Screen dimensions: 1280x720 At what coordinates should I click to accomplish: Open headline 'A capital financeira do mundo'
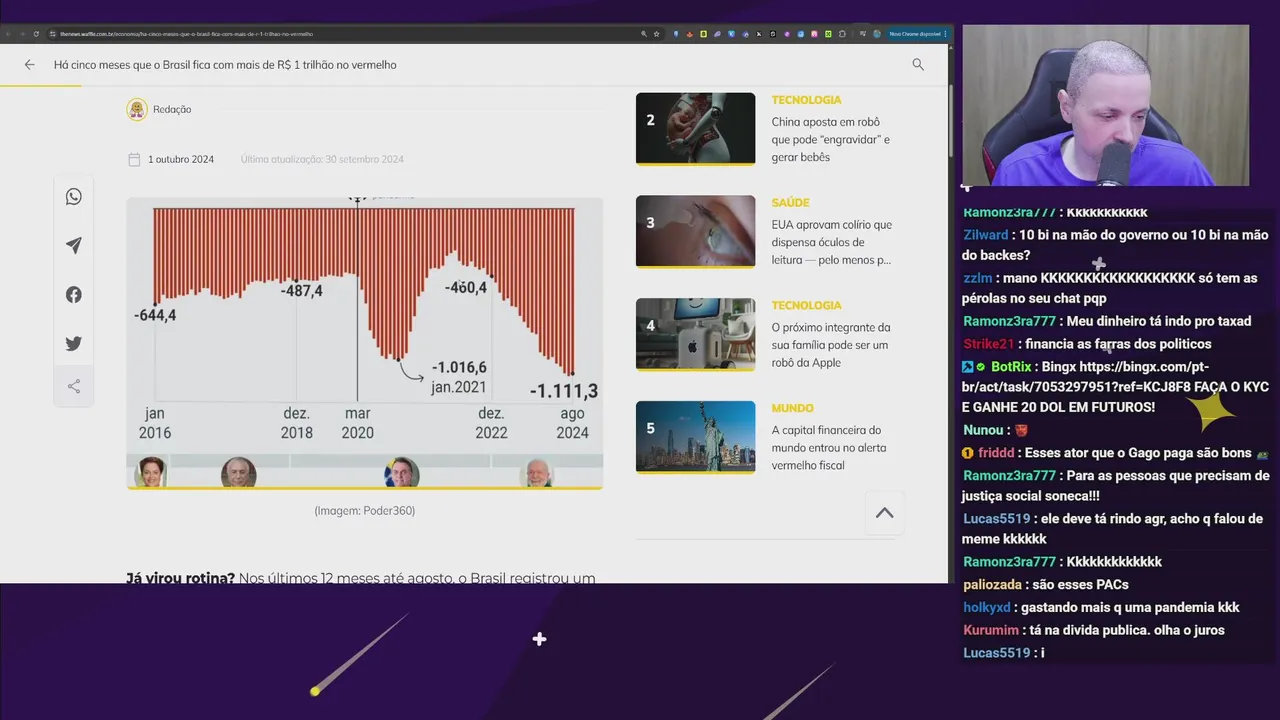828,448
